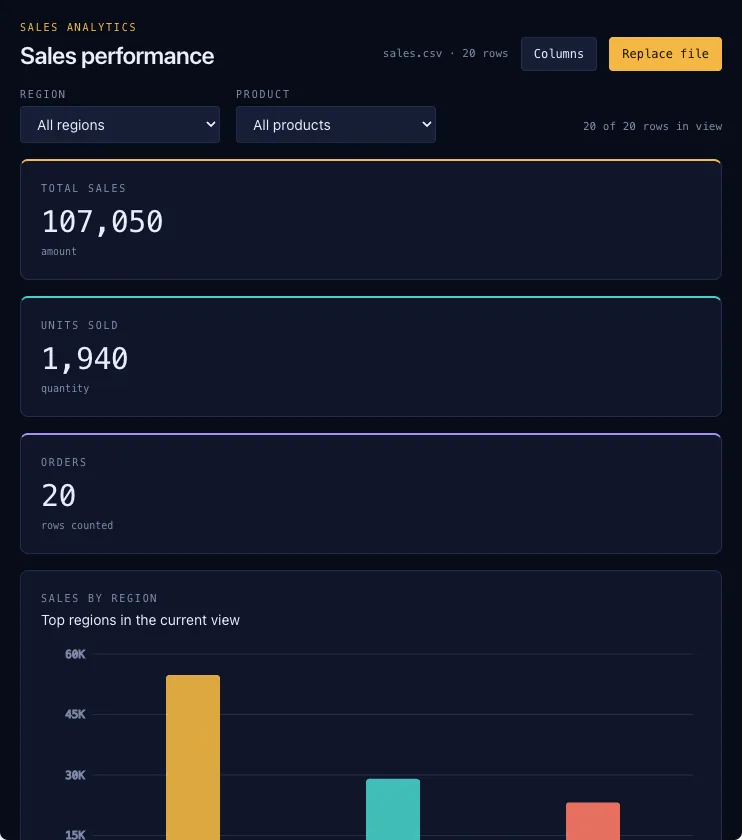Click the SALES BY REGION label
Viewport: 742px width, 840px height.
(x=99, y=598)
